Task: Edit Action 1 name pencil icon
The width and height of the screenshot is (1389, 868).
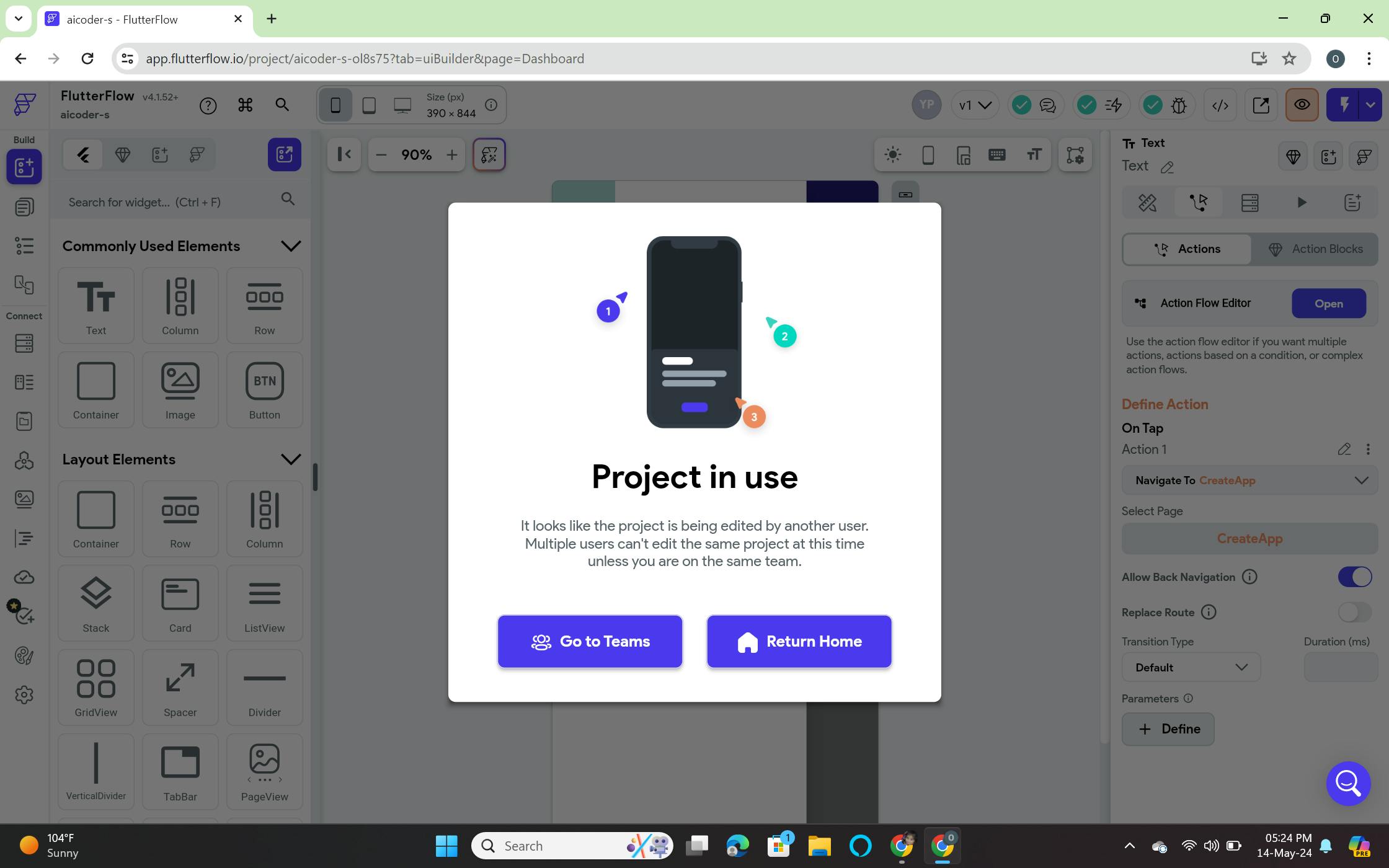Action: pyautogui.click(x=1344, y=449)
